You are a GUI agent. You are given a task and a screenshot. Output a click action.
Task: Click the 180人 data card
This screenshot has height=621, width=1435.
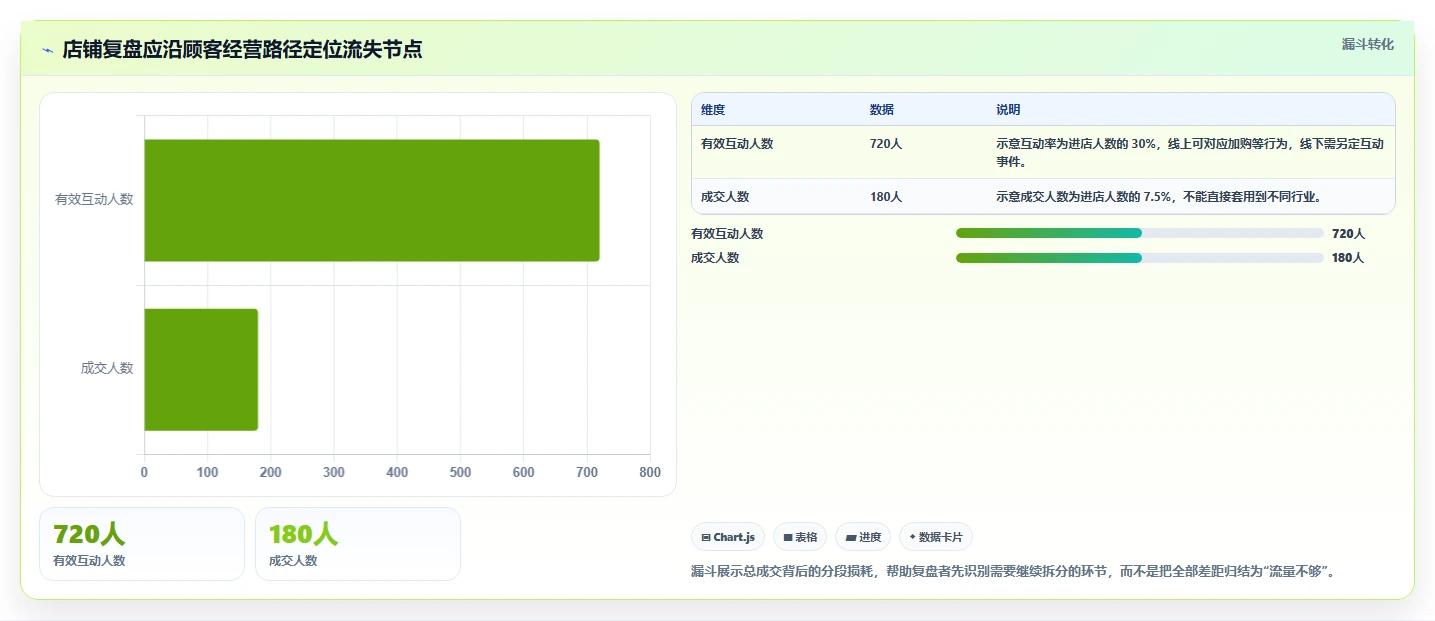click(x=358, y=544)
